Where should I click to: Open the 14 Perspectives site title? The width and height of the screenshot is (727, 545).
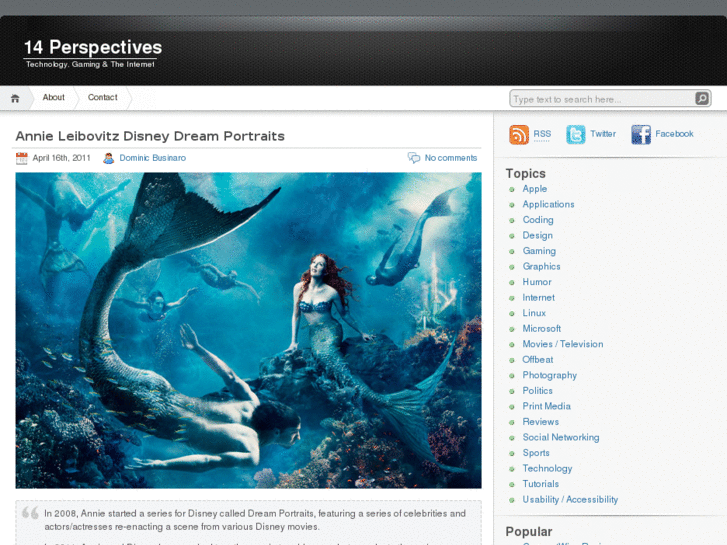click(x=93, y=47)
